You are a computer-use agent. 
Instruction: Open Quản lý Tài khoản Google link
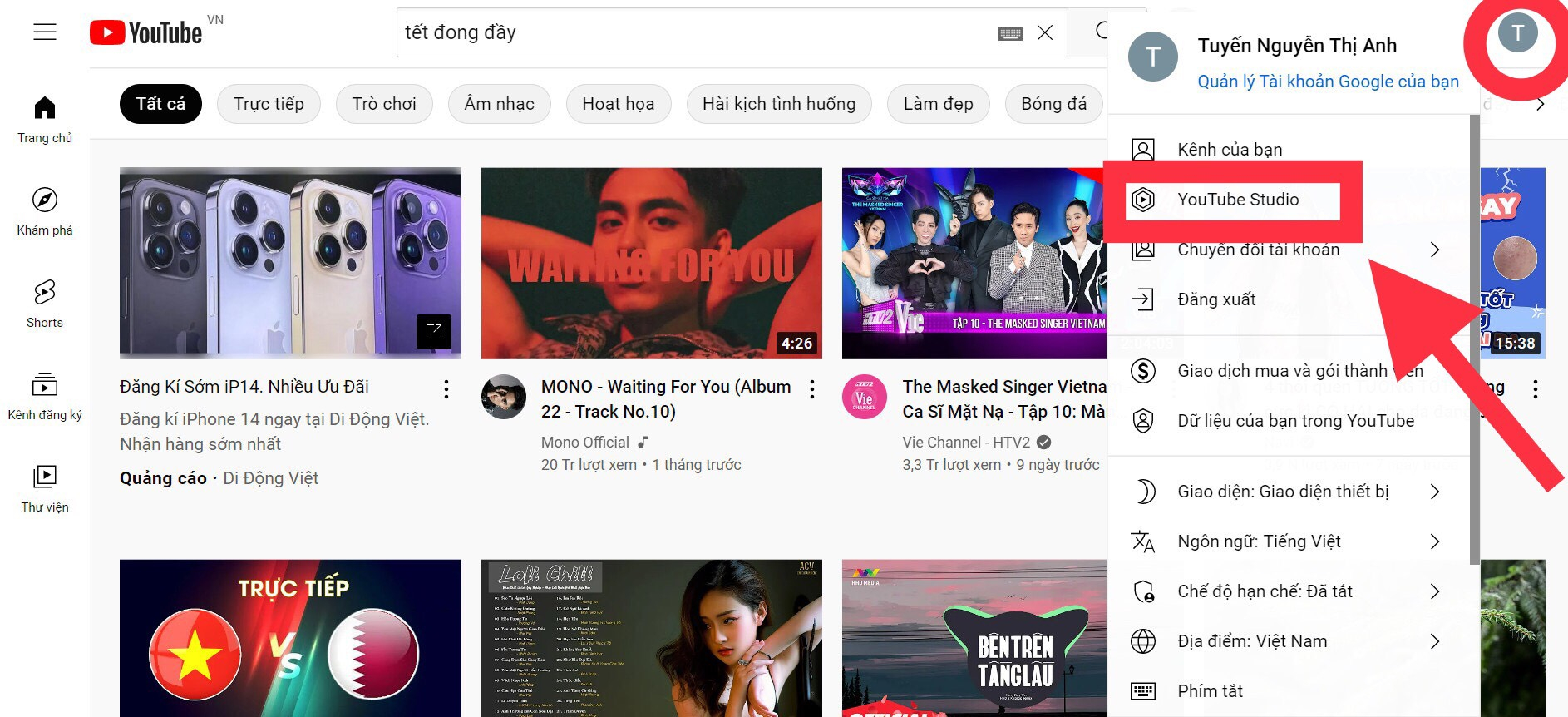tap(1328, 82)
